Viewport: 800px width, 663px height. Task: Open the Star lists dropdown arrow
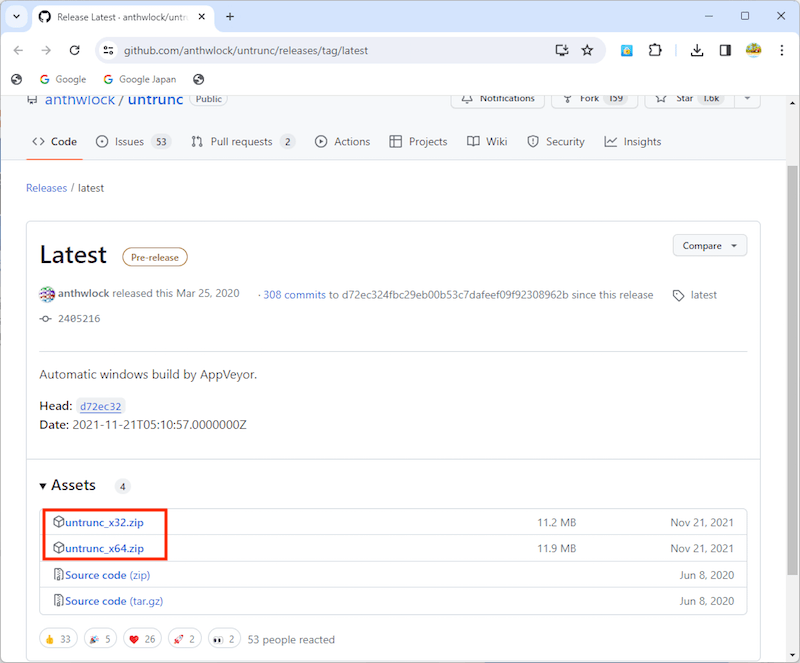(x=747, y=100)
